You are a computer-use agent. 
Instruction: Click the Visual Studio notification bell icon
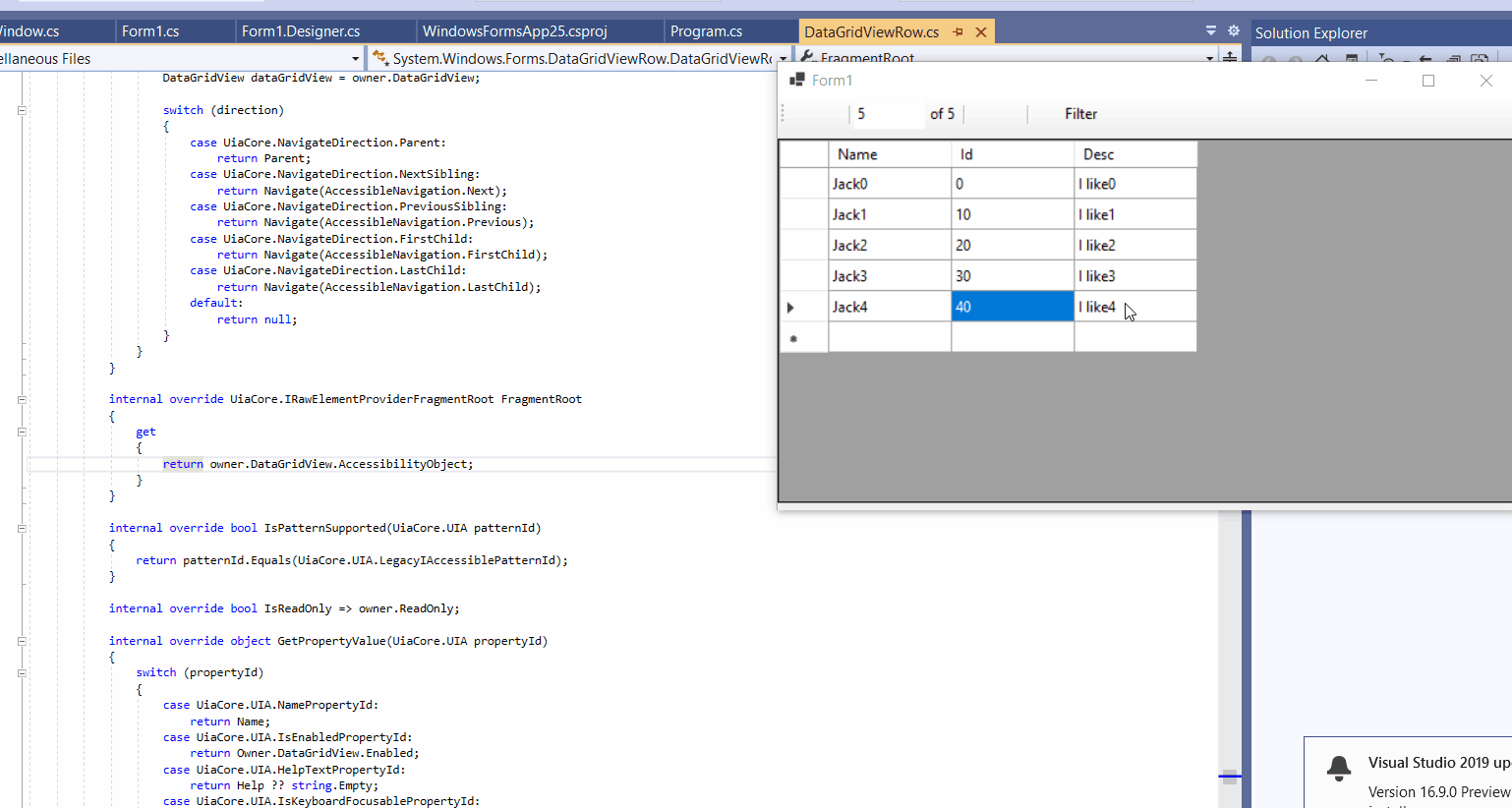(1339, 768)
